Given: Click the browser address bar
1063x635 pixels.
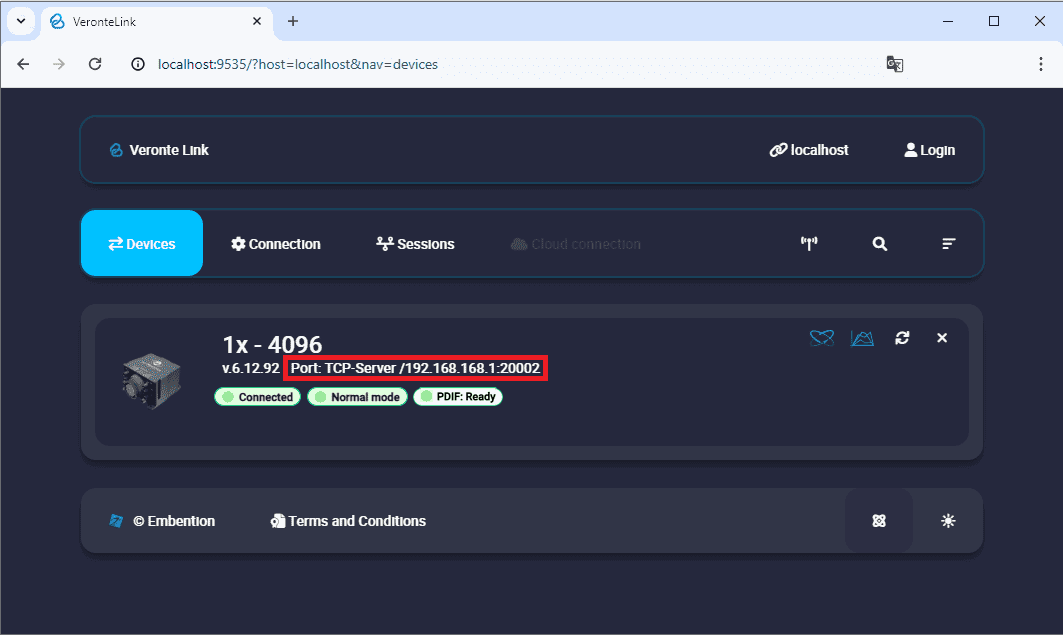Looking at the screenshot, I should [500, 64].
